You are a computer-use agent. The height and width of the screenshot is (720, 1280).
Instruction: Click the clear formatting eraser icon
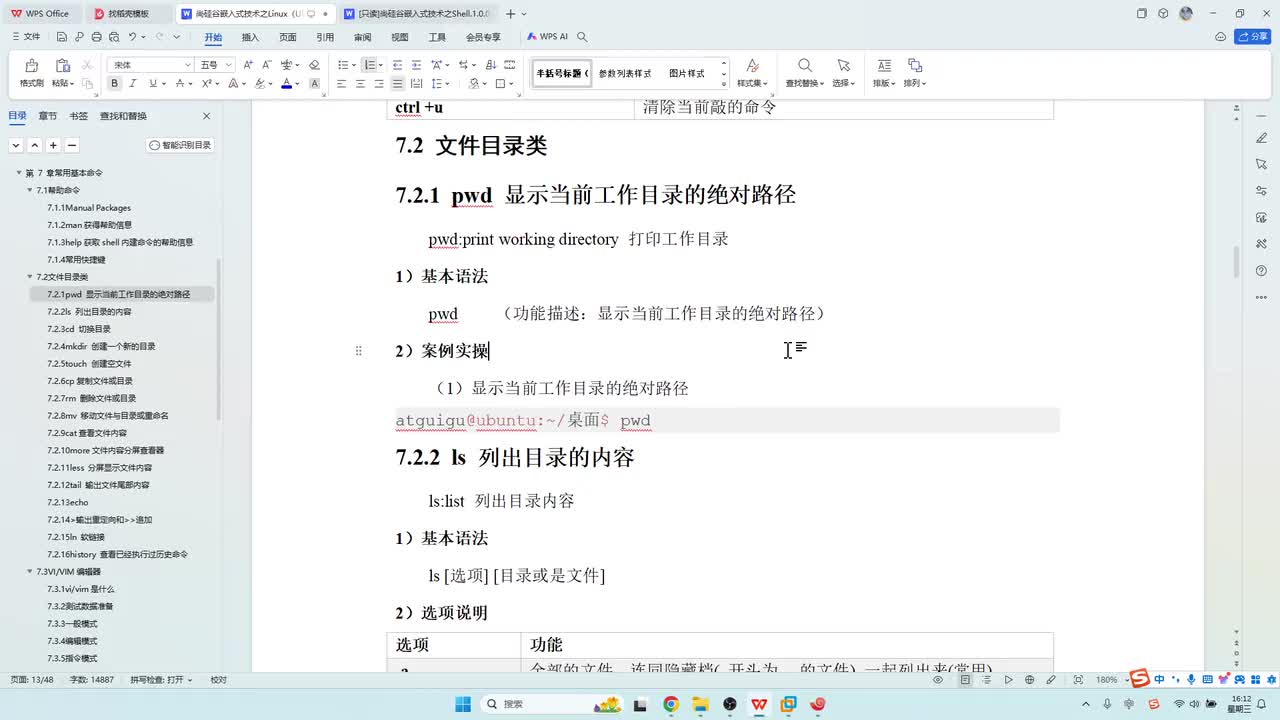pos(314,65)
